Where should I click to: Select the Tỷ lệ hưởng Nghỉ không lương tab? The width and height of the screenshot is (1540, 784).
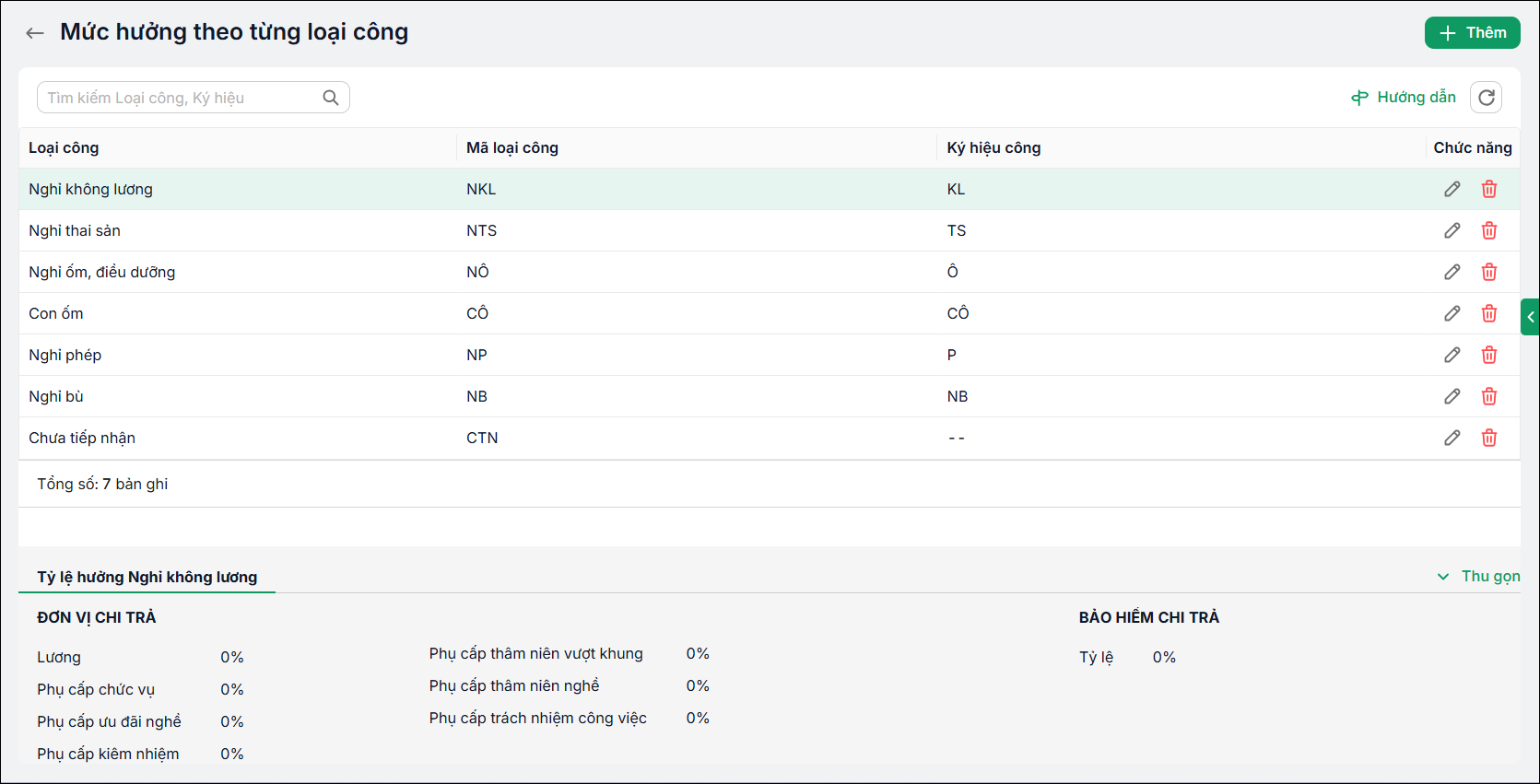(x=147, y=577)
